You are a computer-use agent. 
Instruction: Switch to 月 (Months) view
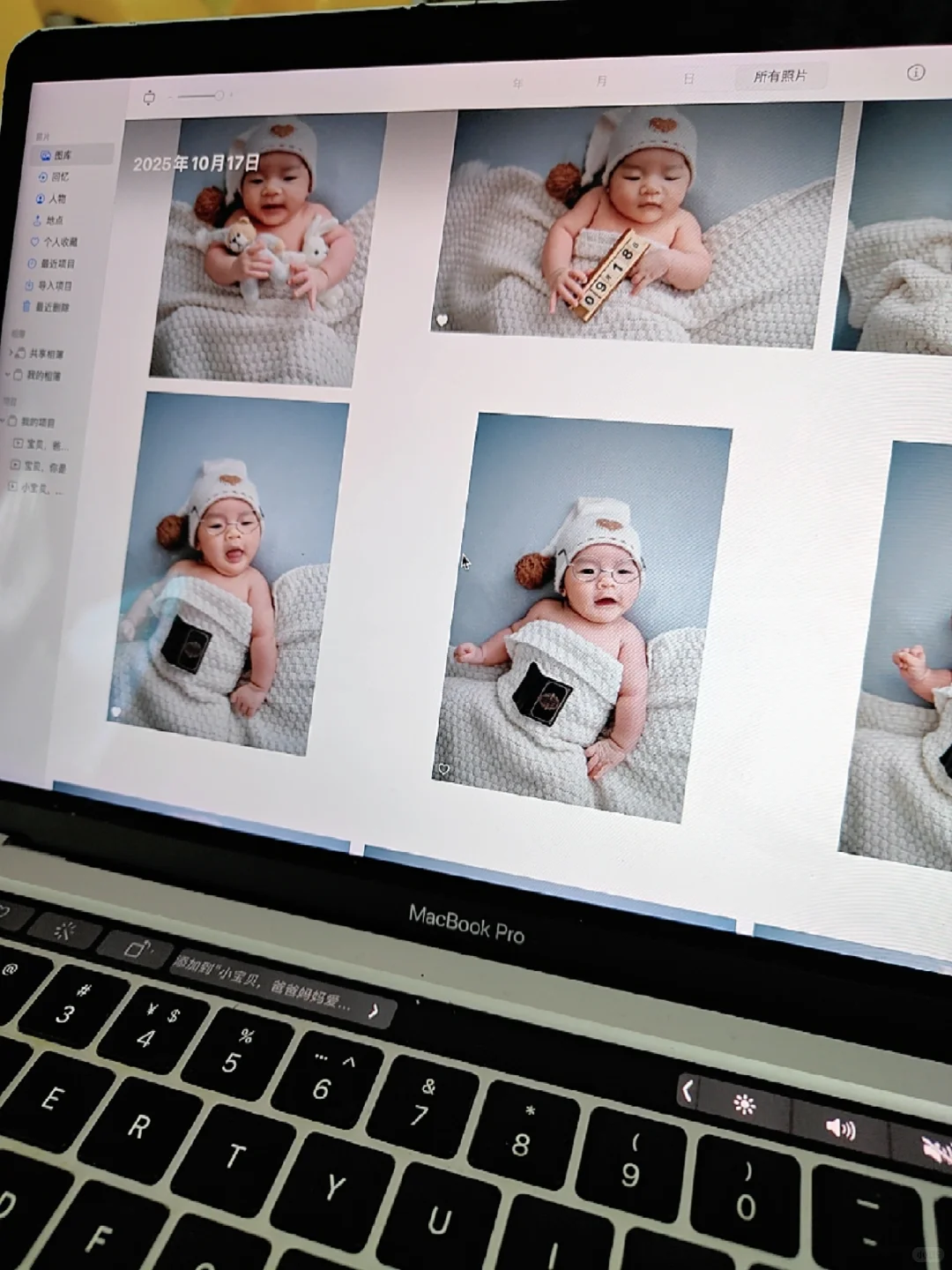pos(601,80)
